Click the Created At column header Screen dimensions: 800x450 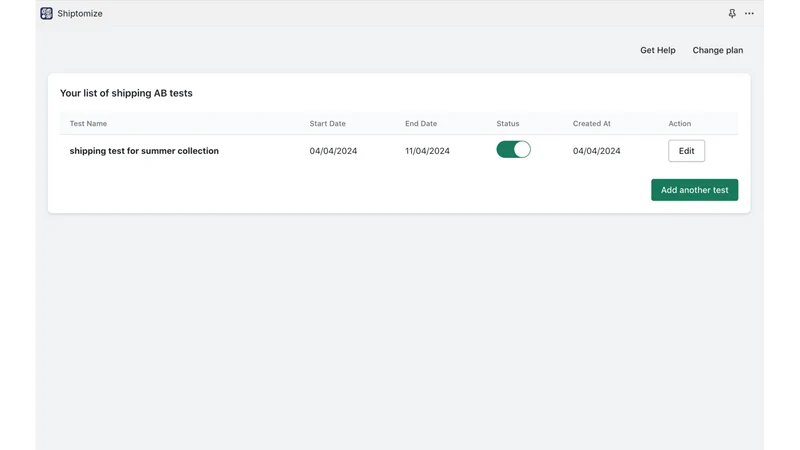pyautogui.click(x=591, y=123)
